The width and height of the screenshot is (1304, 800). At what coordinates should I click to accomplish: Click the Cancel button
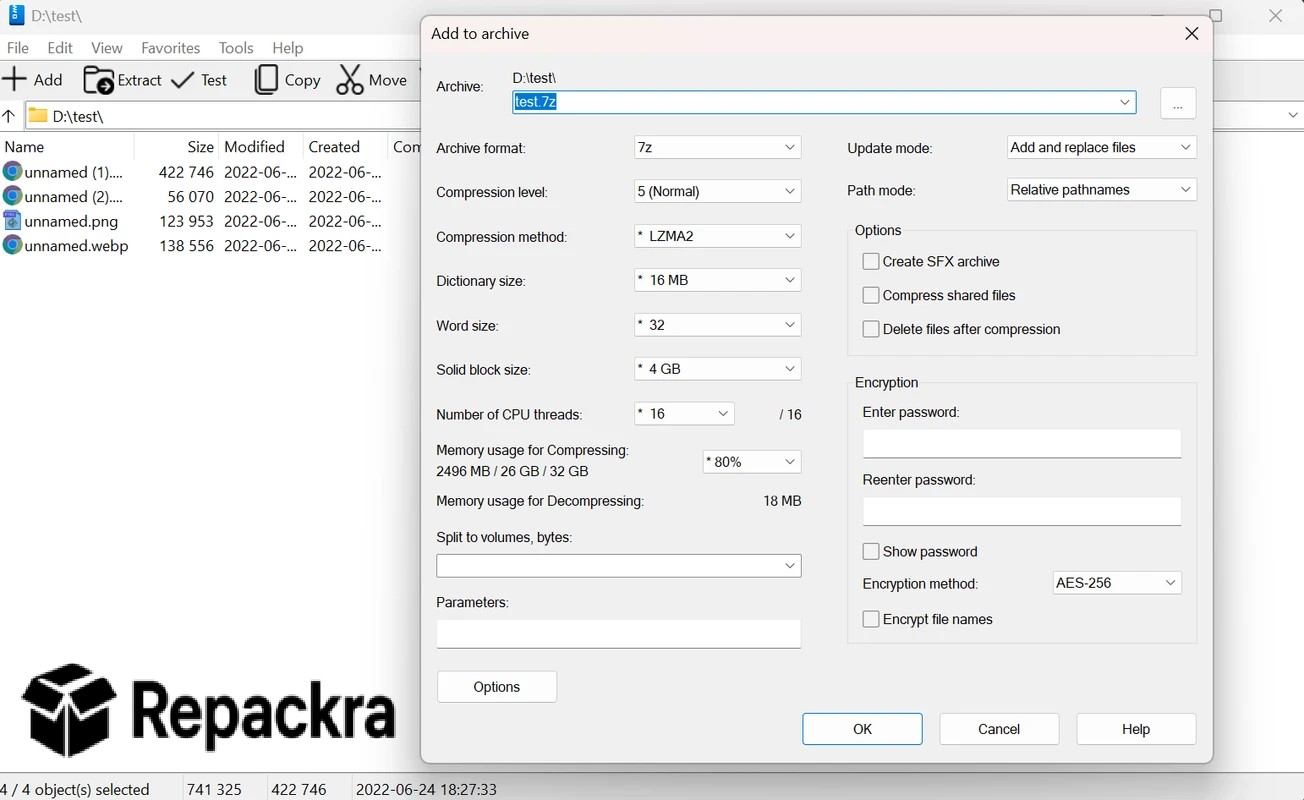999,729
